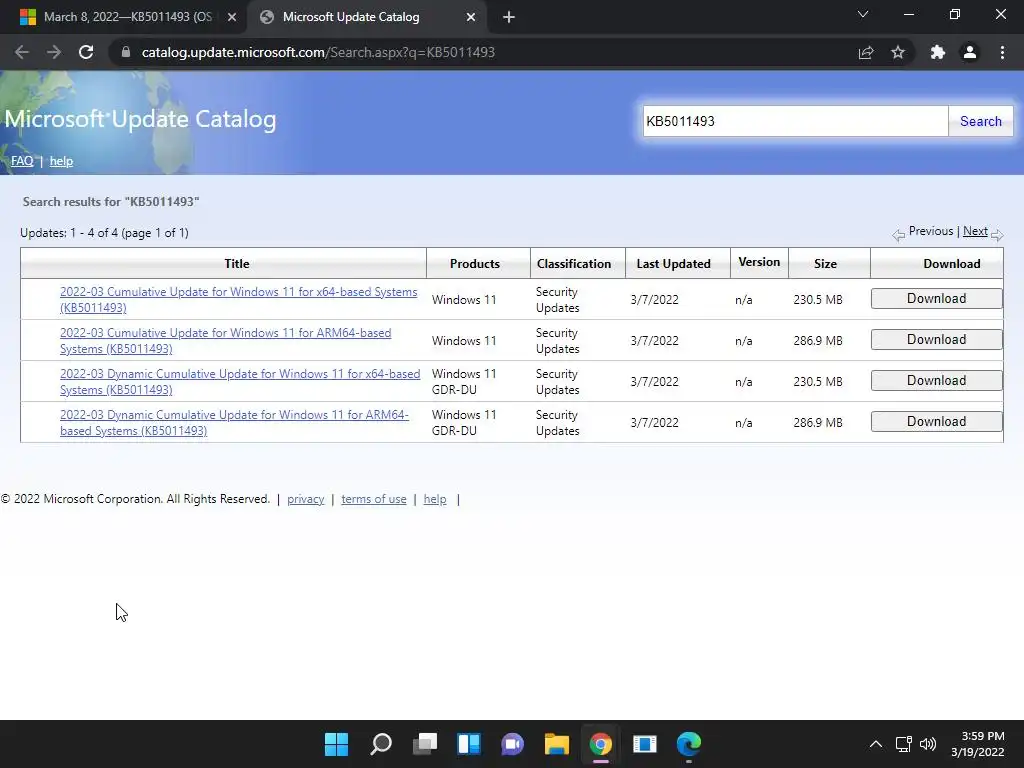The width and height of the screenshot is (1024, 768).
Task: Open the footer help link
Action: click(435, 499)
